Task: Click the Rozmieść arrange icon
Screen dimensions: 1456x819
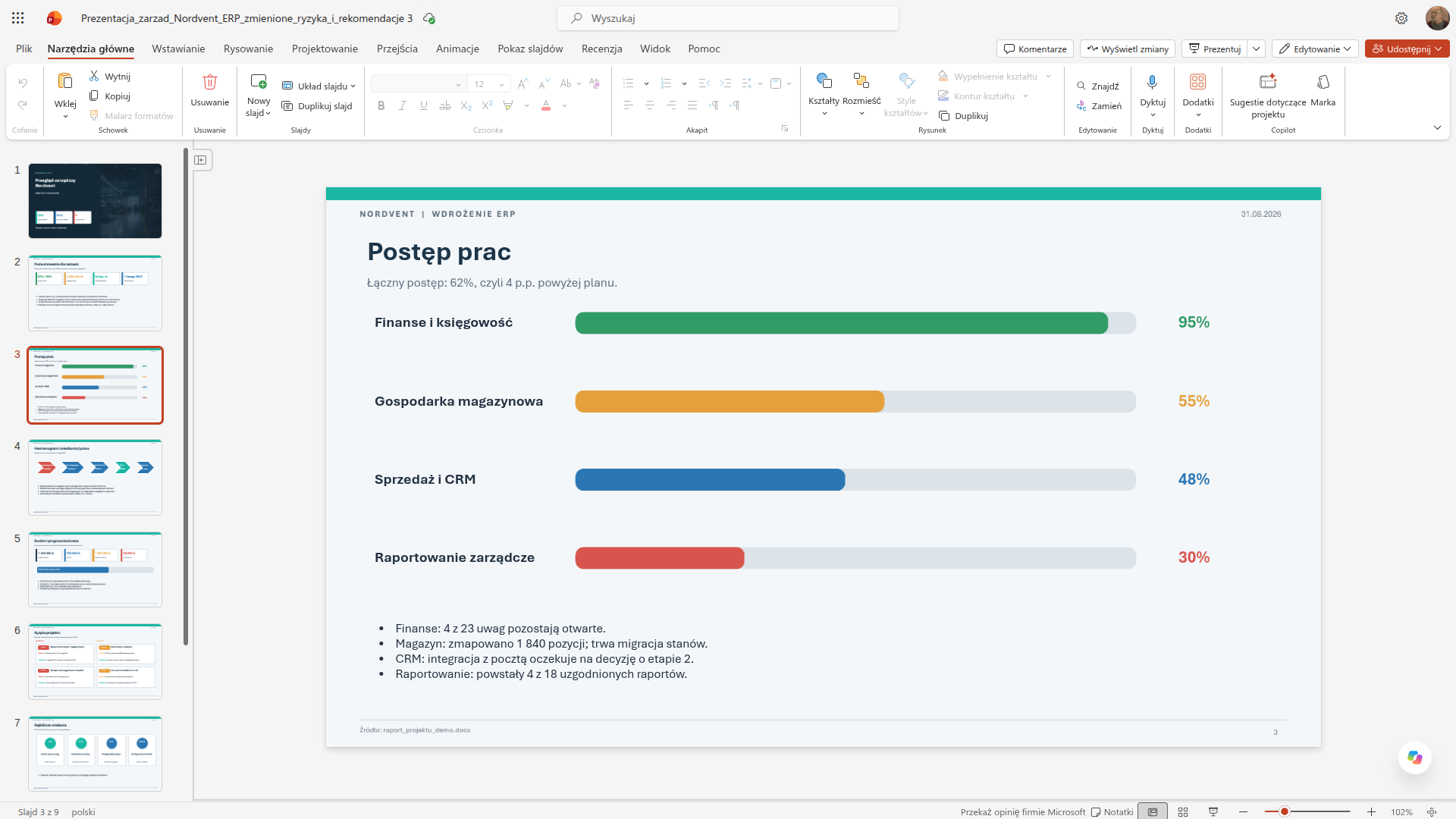Action: click(x=861, y=80)
